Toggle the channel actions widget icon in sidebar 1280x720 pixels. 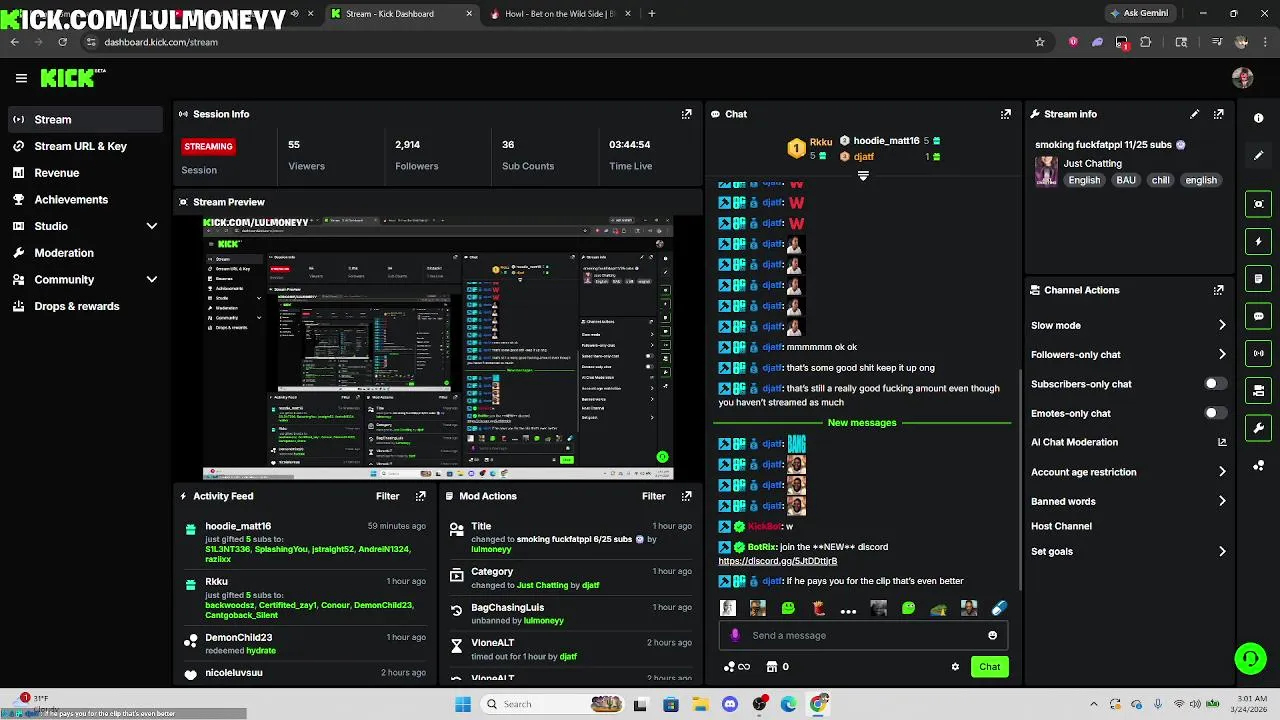coord(1258,390)
